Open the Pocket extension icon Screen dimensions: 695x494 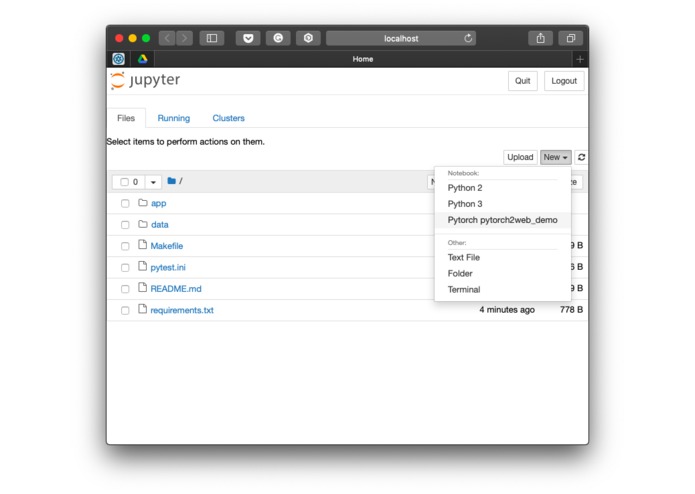pyautogui.click(x=248, y=39)
